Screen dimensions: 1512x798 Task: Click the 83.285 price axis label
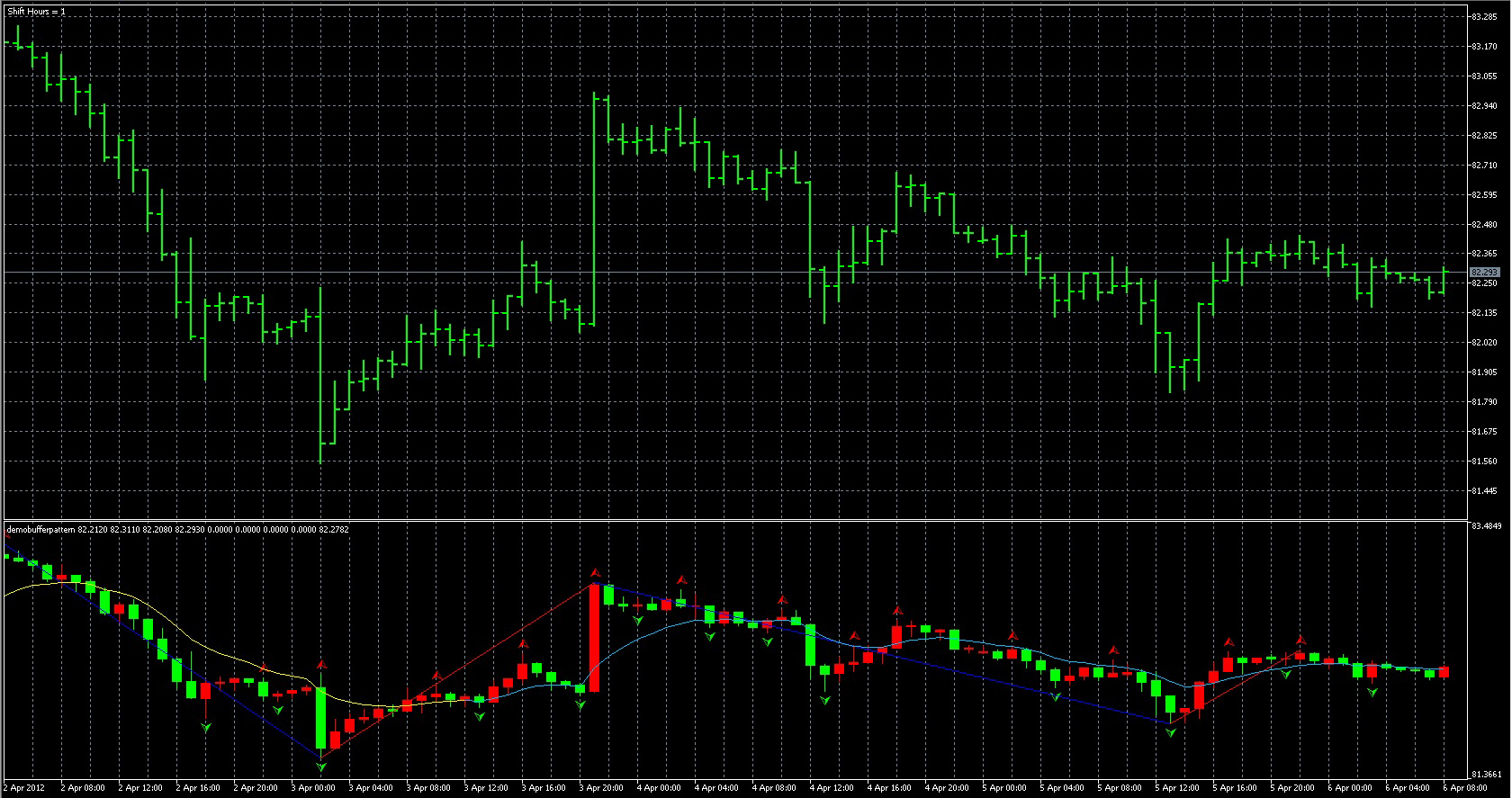(1484, 16)
